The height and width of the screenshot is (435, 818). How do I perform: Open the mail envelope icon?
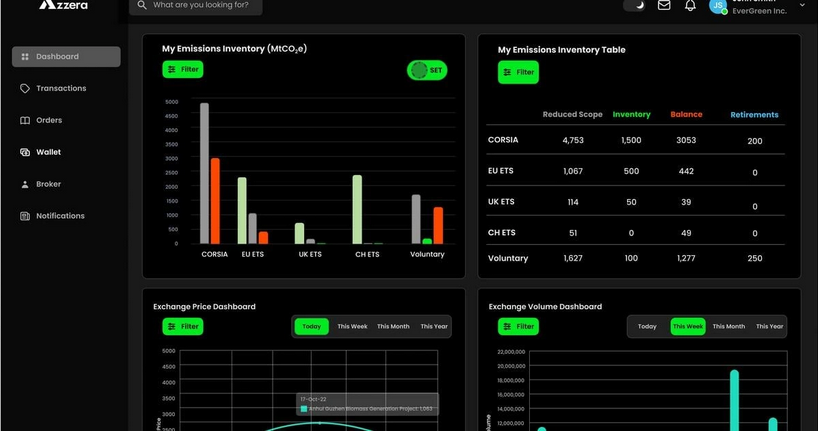664,6
